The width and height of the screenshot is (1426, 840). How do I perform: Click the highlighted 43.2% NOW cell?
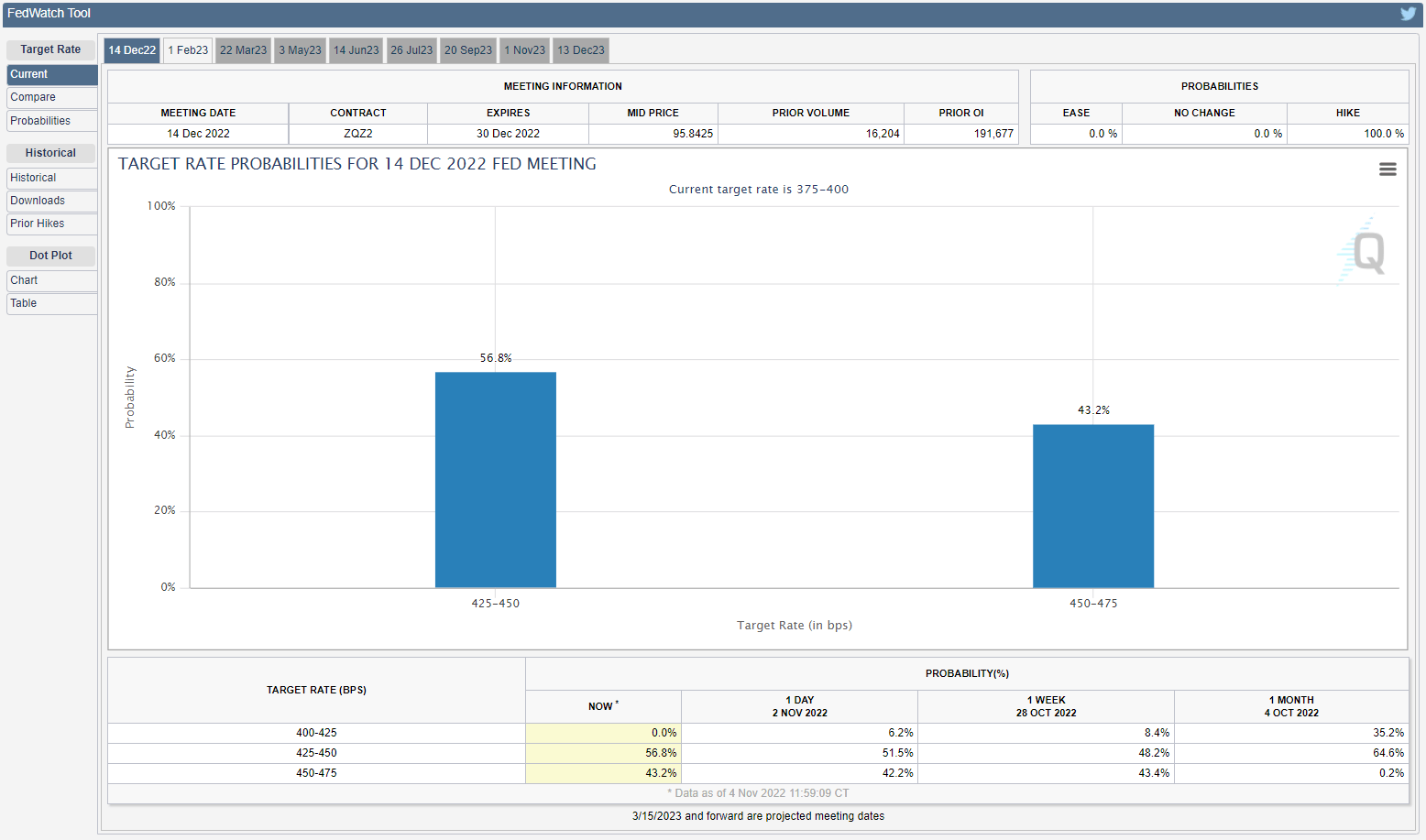coord(603,773)
